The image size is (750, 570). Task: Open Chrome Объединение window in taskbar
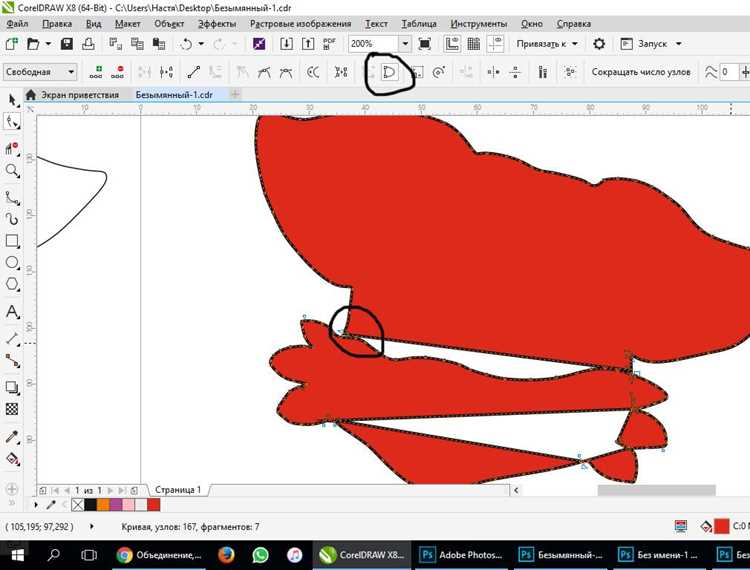160,555
